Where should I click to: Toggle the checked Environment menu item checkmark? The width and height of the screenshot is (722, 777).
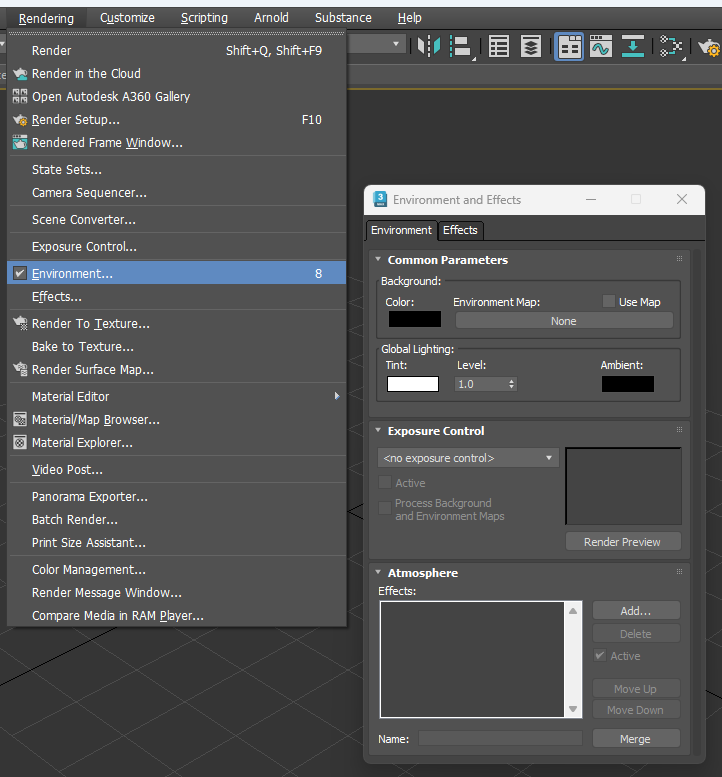pos(20,274)
